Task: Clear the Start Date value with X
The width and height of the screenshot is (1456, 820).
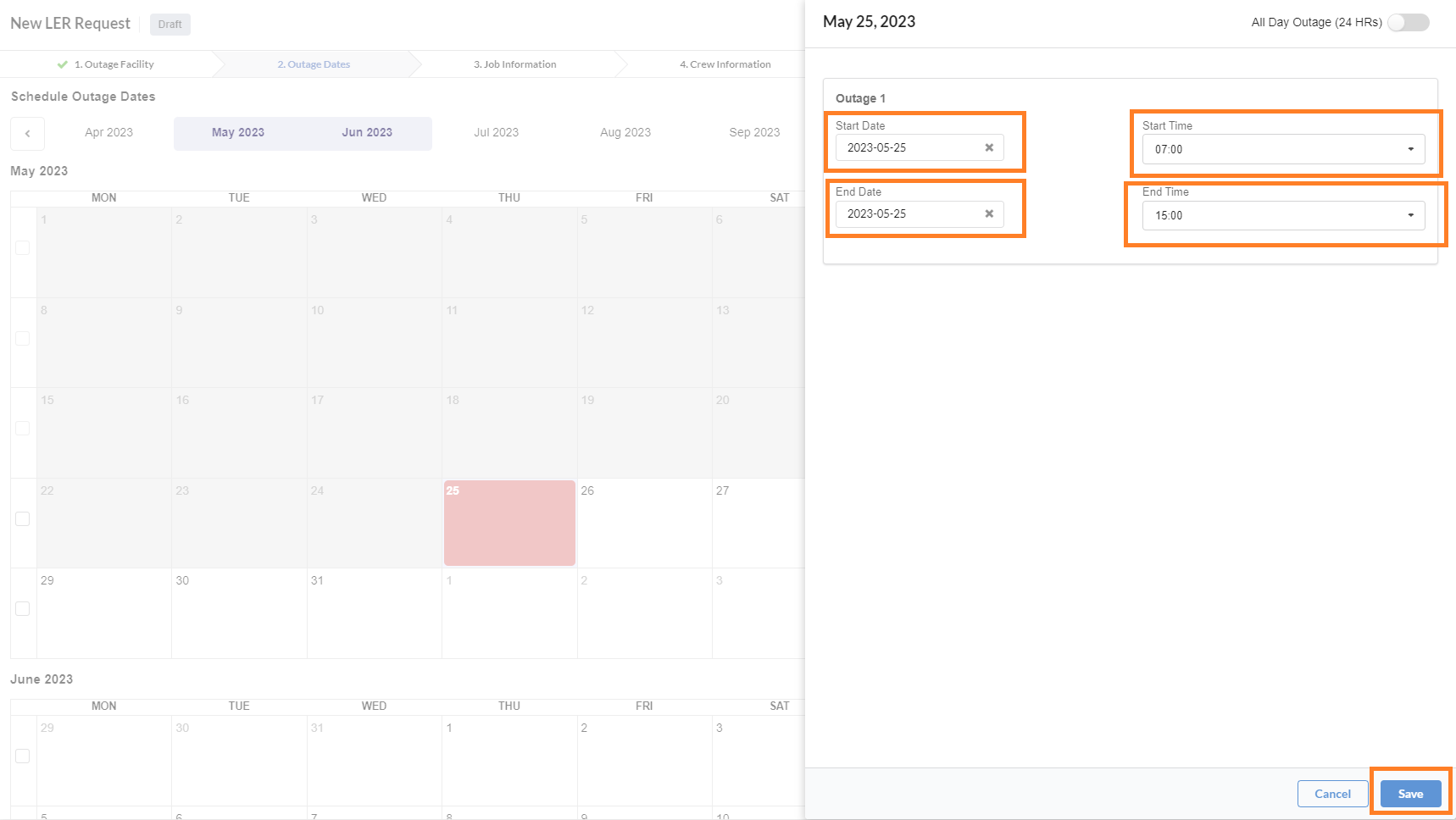Action: point(988,147)
